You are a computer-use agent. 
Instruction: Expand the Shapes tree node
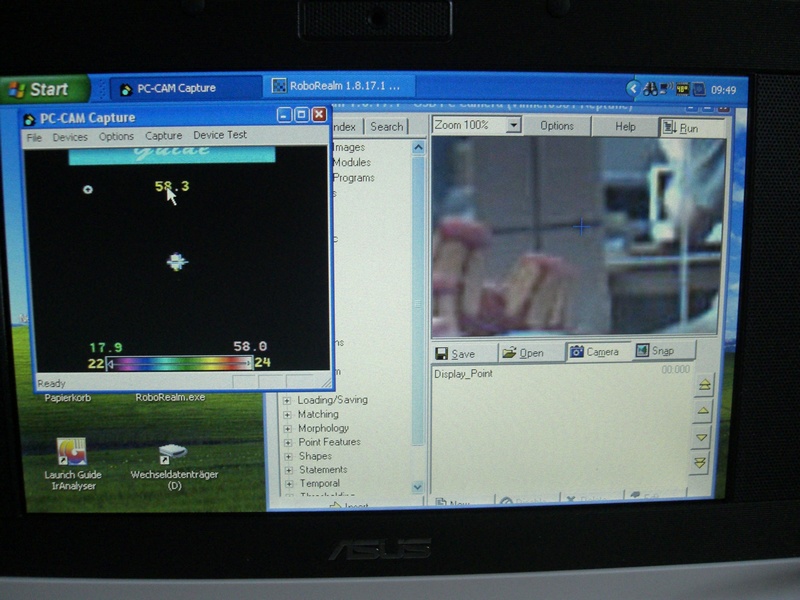click(x=288, y=456)
